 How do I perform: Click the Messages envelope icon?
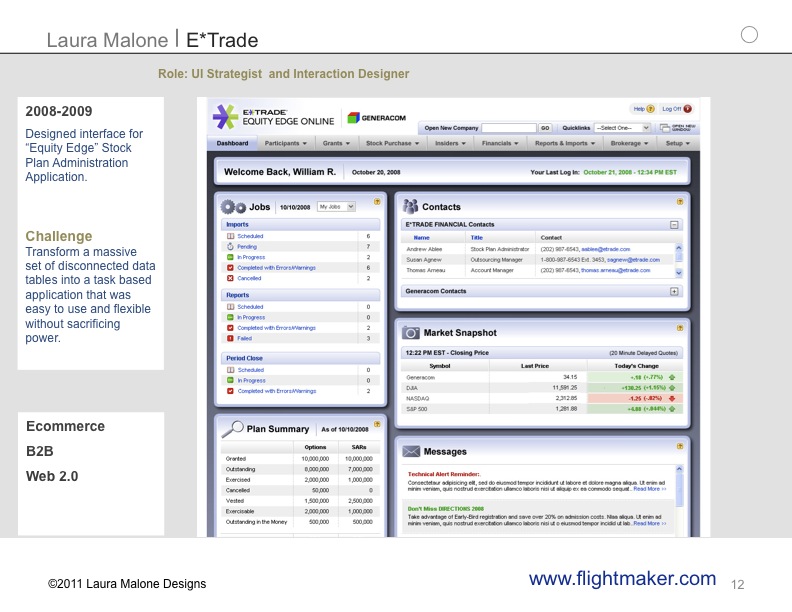[x=411, y=452]
